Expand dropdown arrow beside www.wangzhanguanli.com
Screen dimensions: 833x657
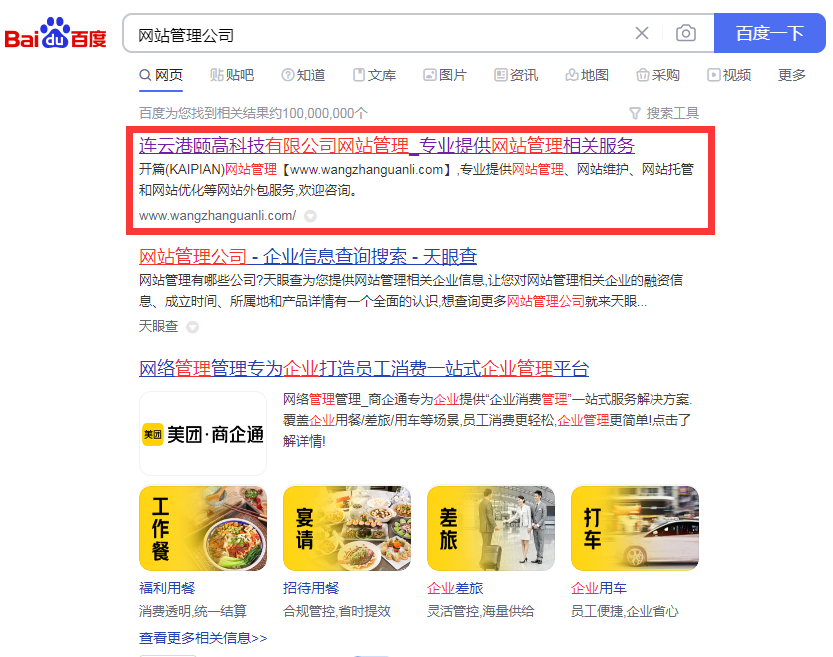coord(310,216)
